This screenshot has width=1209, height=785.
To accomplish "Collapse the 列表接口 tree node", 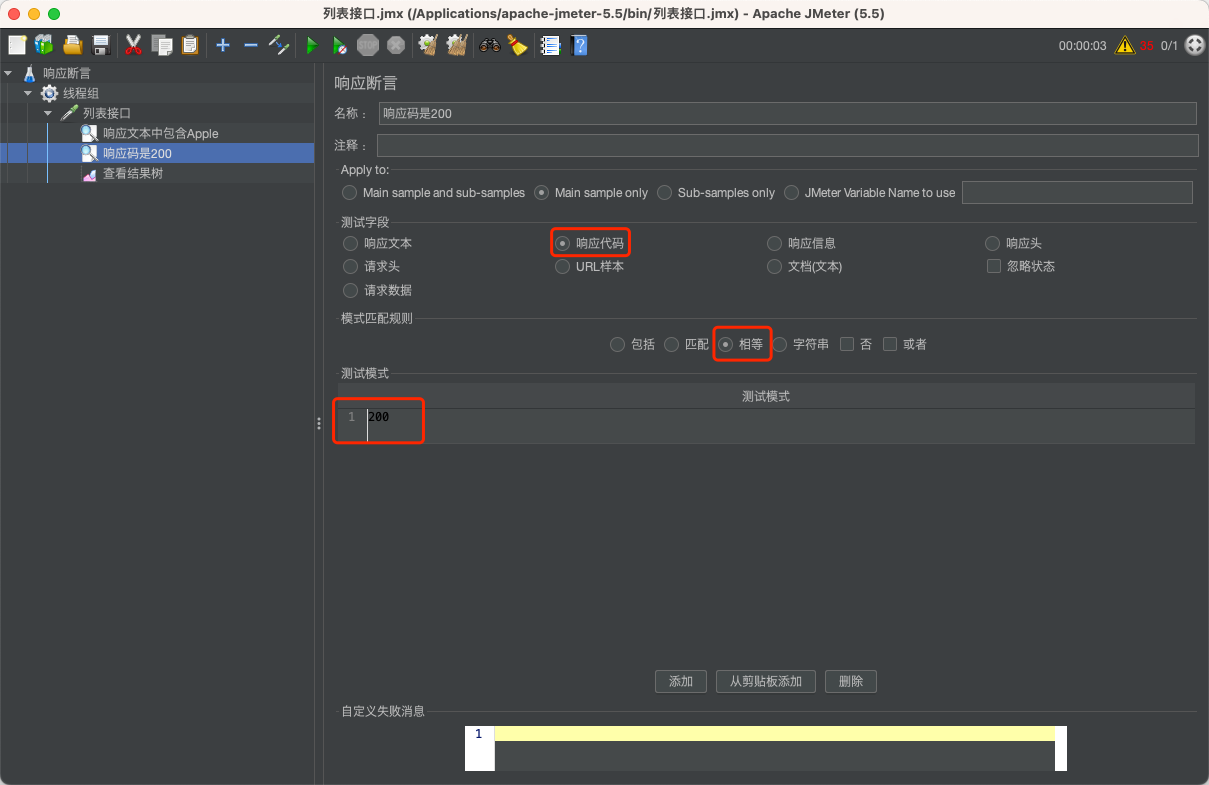I will click(x=47, y=112).
